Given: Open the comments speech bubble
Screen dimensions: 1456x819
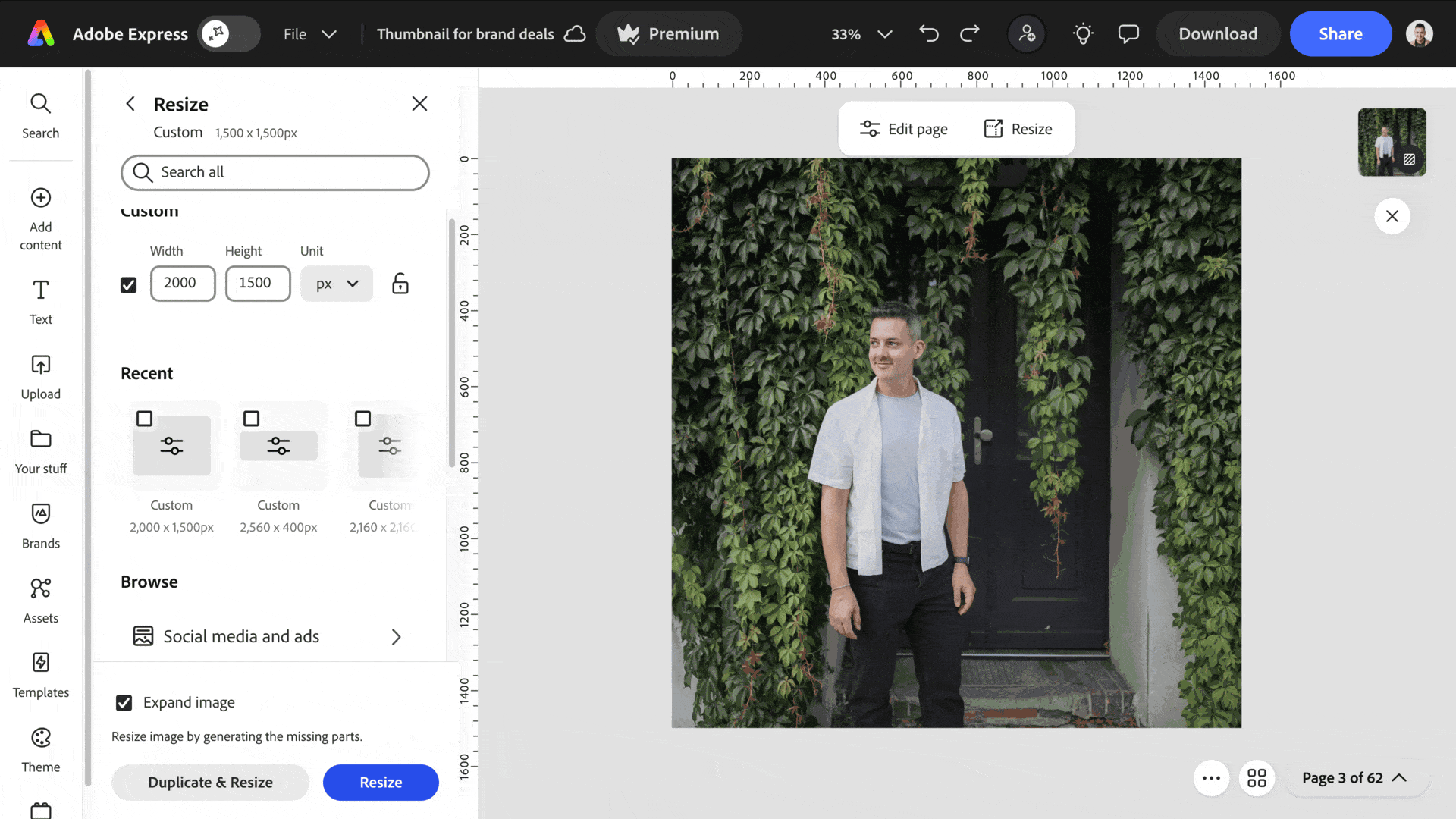Looking at the screenshot, I should click(x=1128, y=34).
